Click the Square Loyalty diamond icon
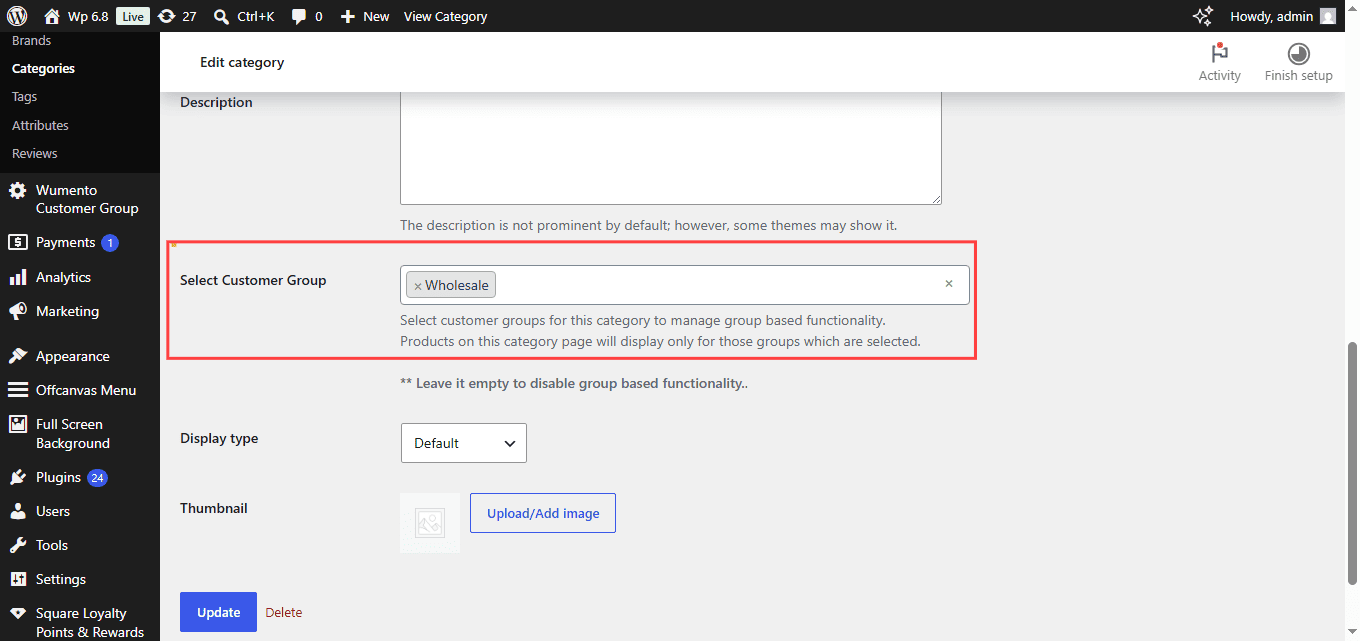 pyautogui.click(x=17, y=613)
